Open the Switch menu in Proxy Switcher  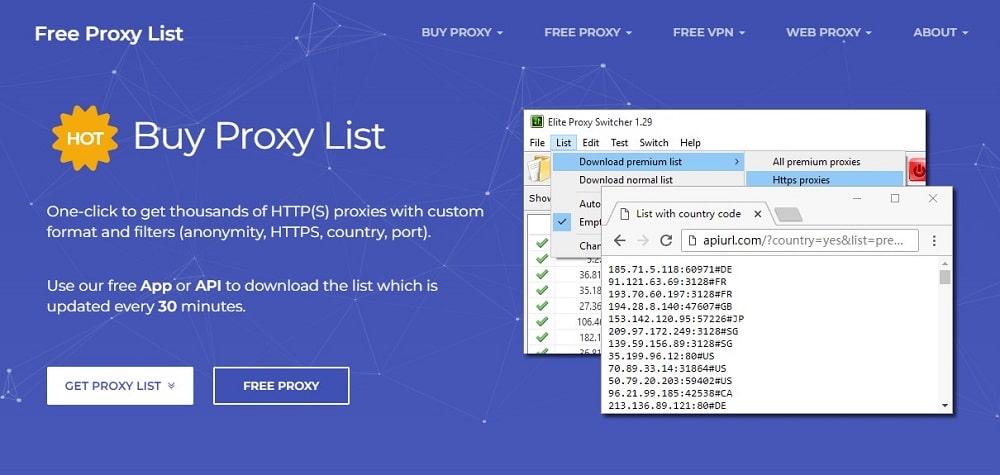click(x=654, y=143)
